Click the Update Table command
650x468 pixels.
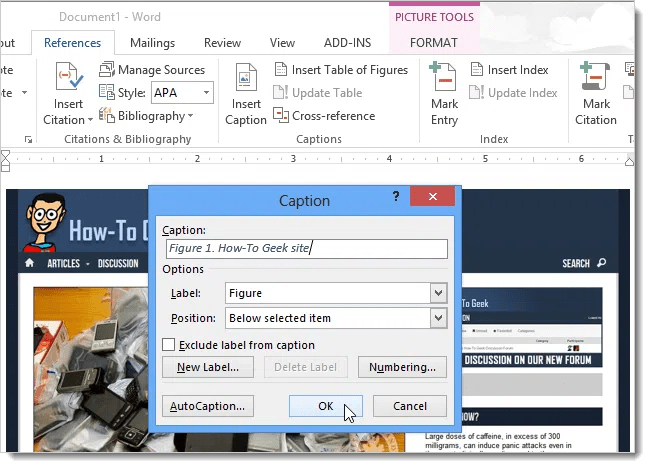pos(318,93)
